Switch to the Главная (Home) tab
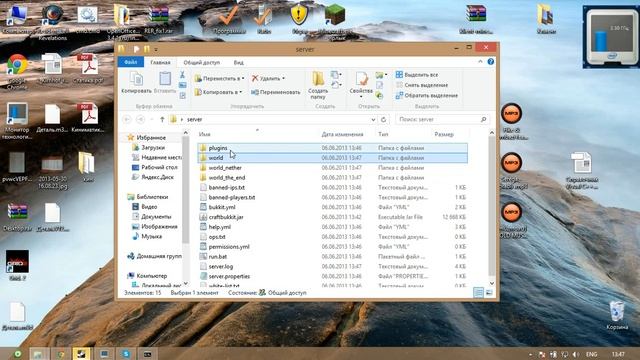 click(x=160, y=62)
